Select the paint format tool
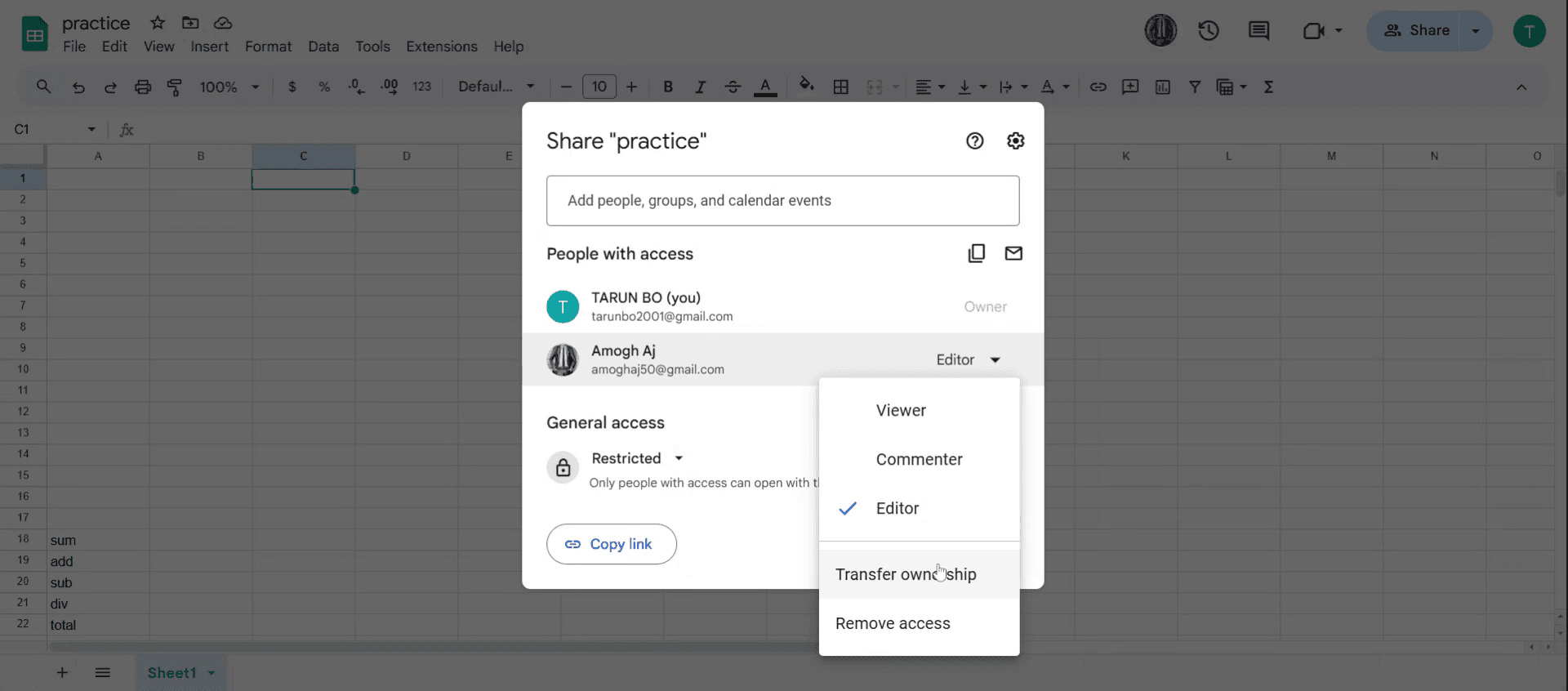Viewport: 1568px width, 691px height. click(174, 87)
